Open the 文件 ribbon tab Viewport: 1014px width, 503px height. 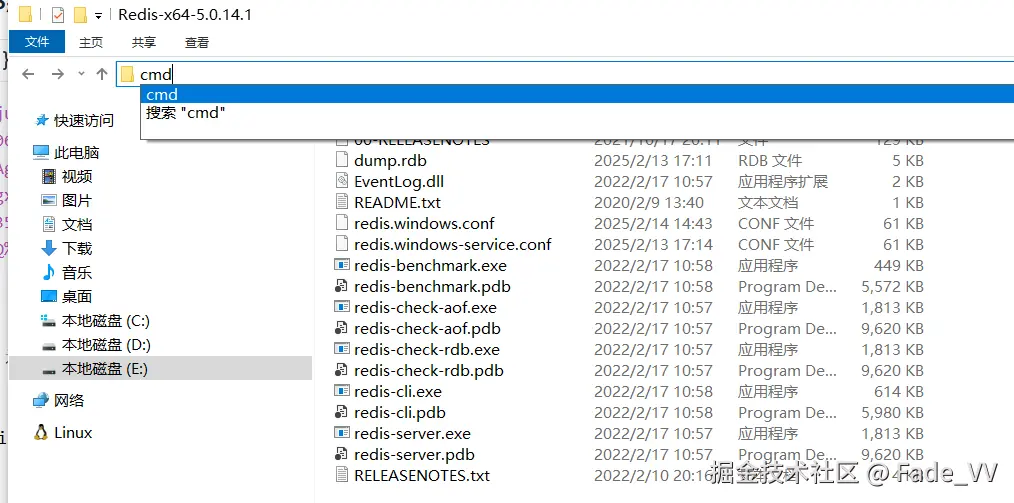pos(37,42)
